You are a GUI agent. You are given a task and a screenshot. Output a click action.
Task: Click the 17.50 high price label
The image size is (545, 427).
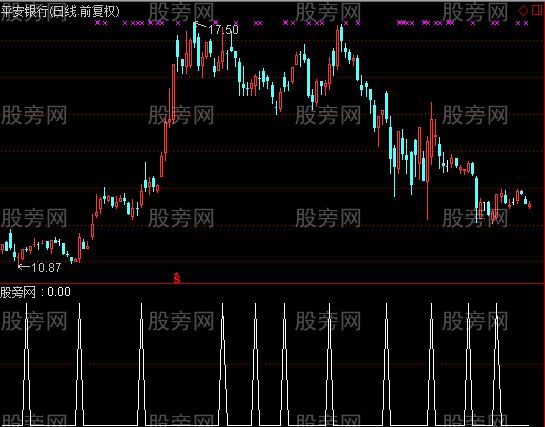tap(223, 30)
